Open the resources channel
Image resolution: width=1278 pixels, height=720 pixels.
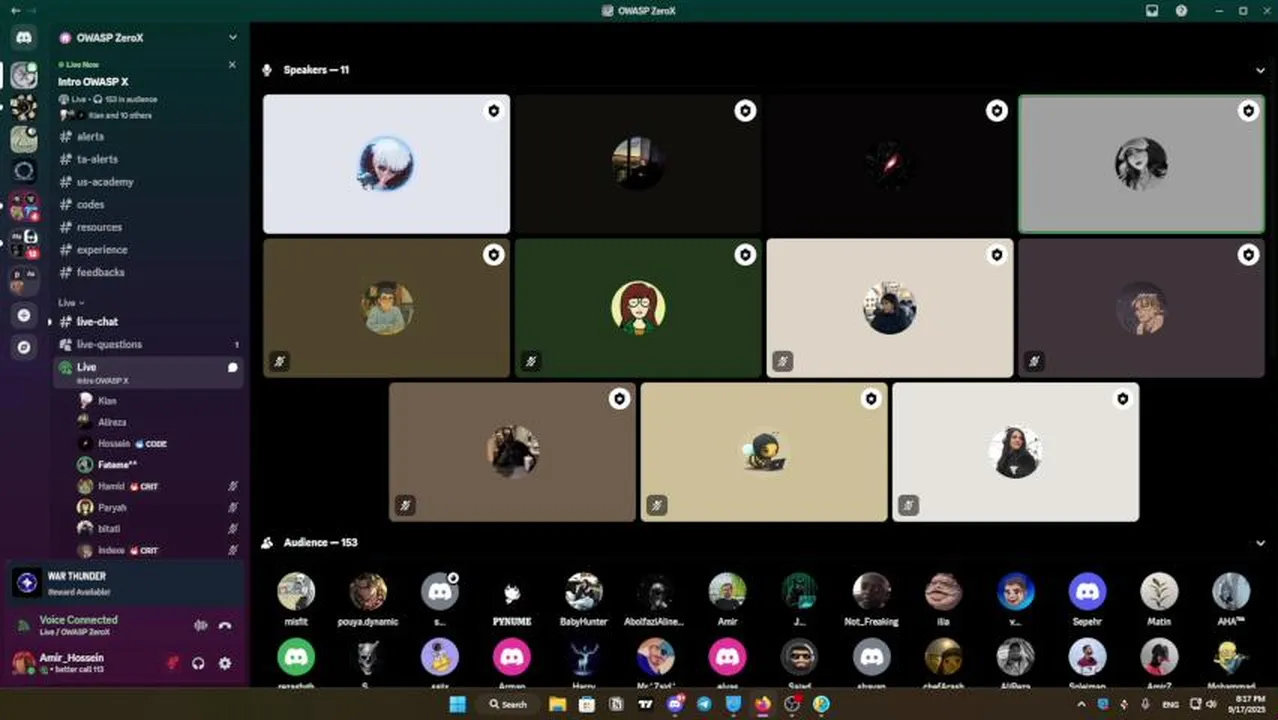148,227
